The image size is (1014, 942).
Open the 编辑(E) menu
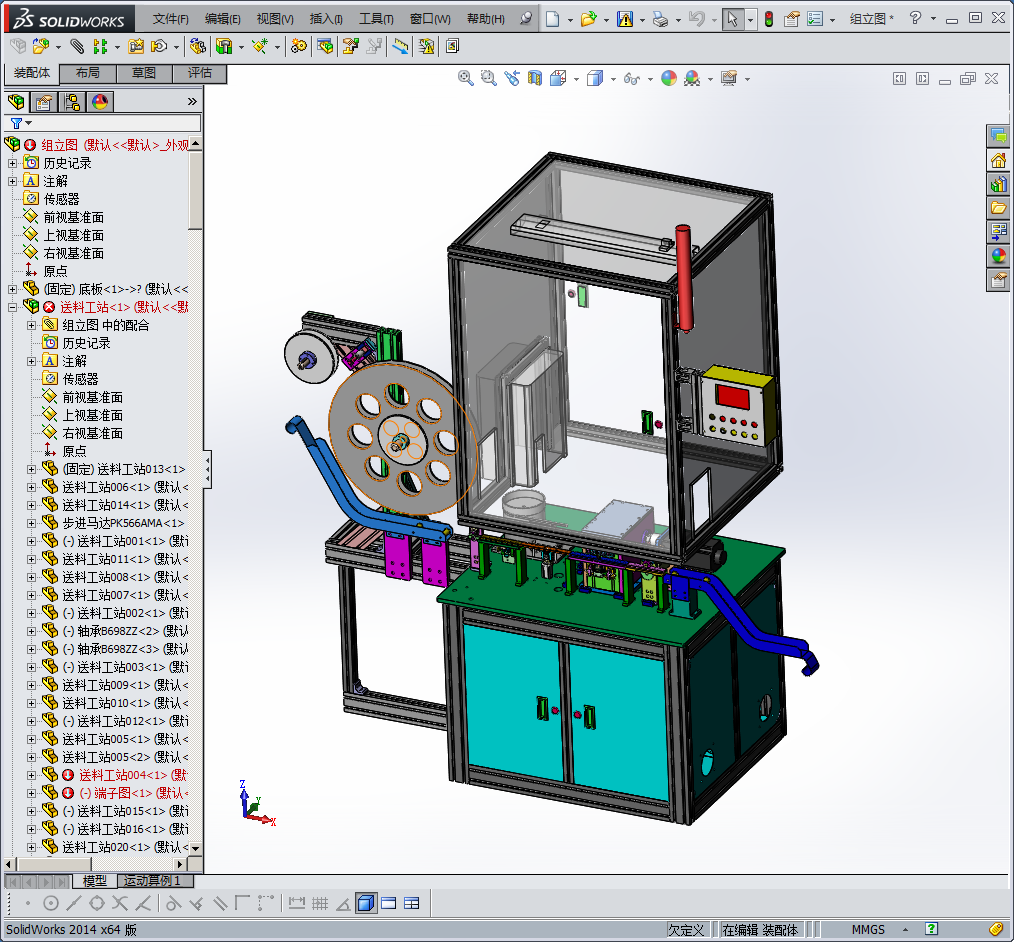point(222,19)
